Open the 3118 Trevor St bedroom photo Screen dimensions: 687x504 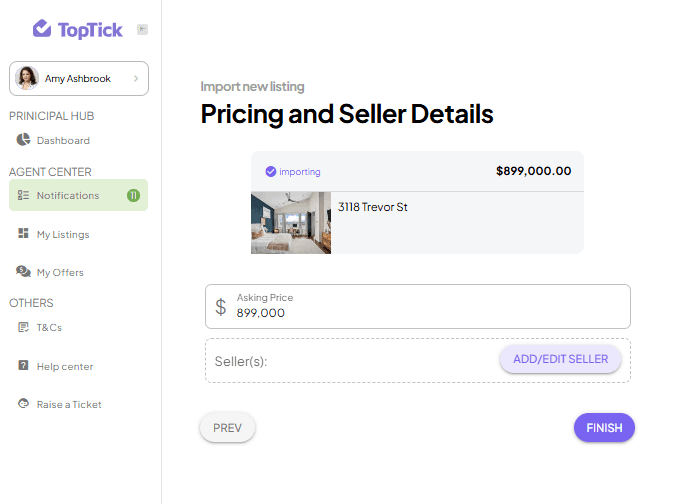[291, 223]
